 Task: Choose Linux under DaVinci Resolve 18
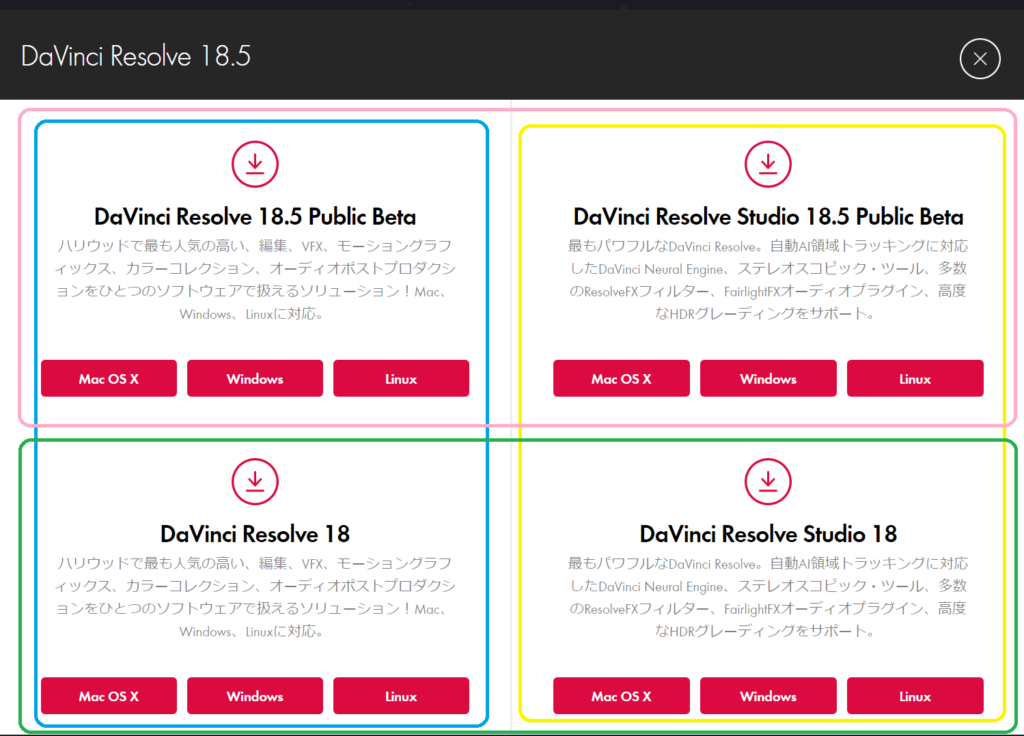pos(401,696)
